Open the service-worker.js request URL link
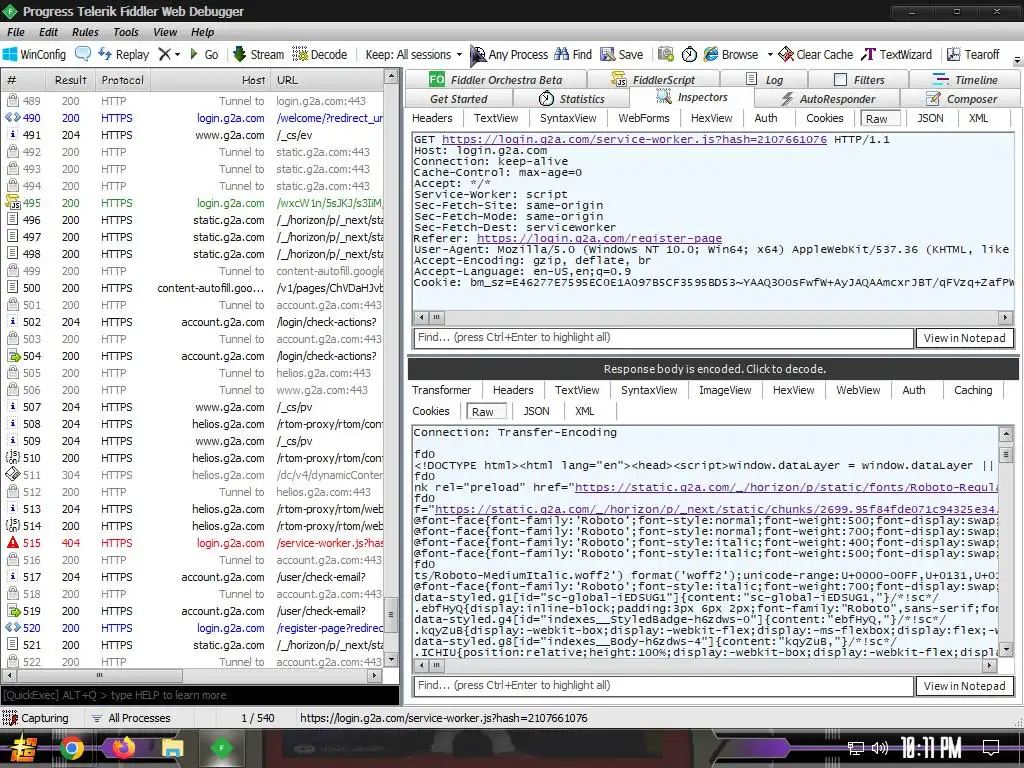Screen dimensions: 1024x768 634,139
